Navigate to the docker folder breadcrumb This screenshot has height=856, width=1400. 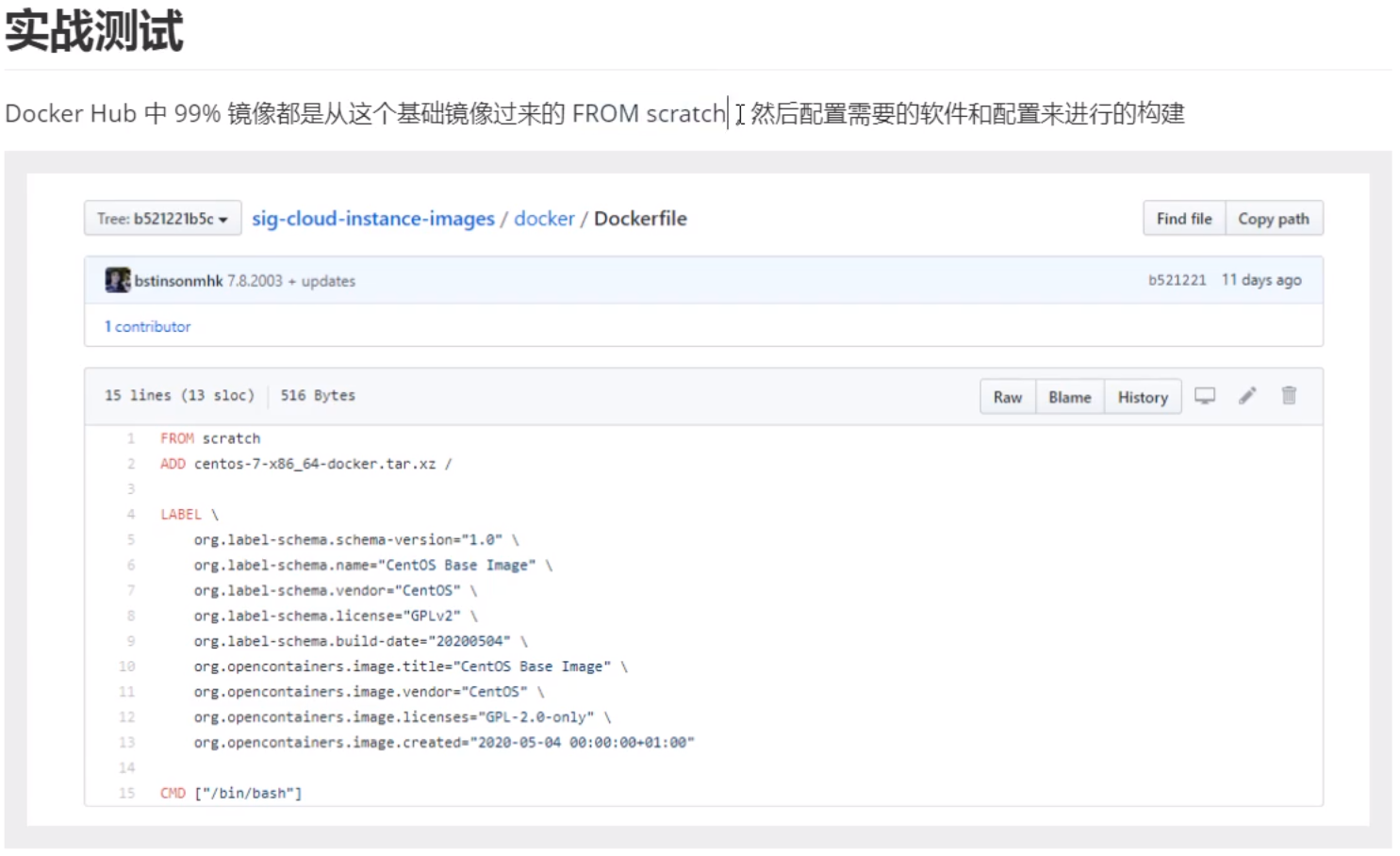[544, 219]
